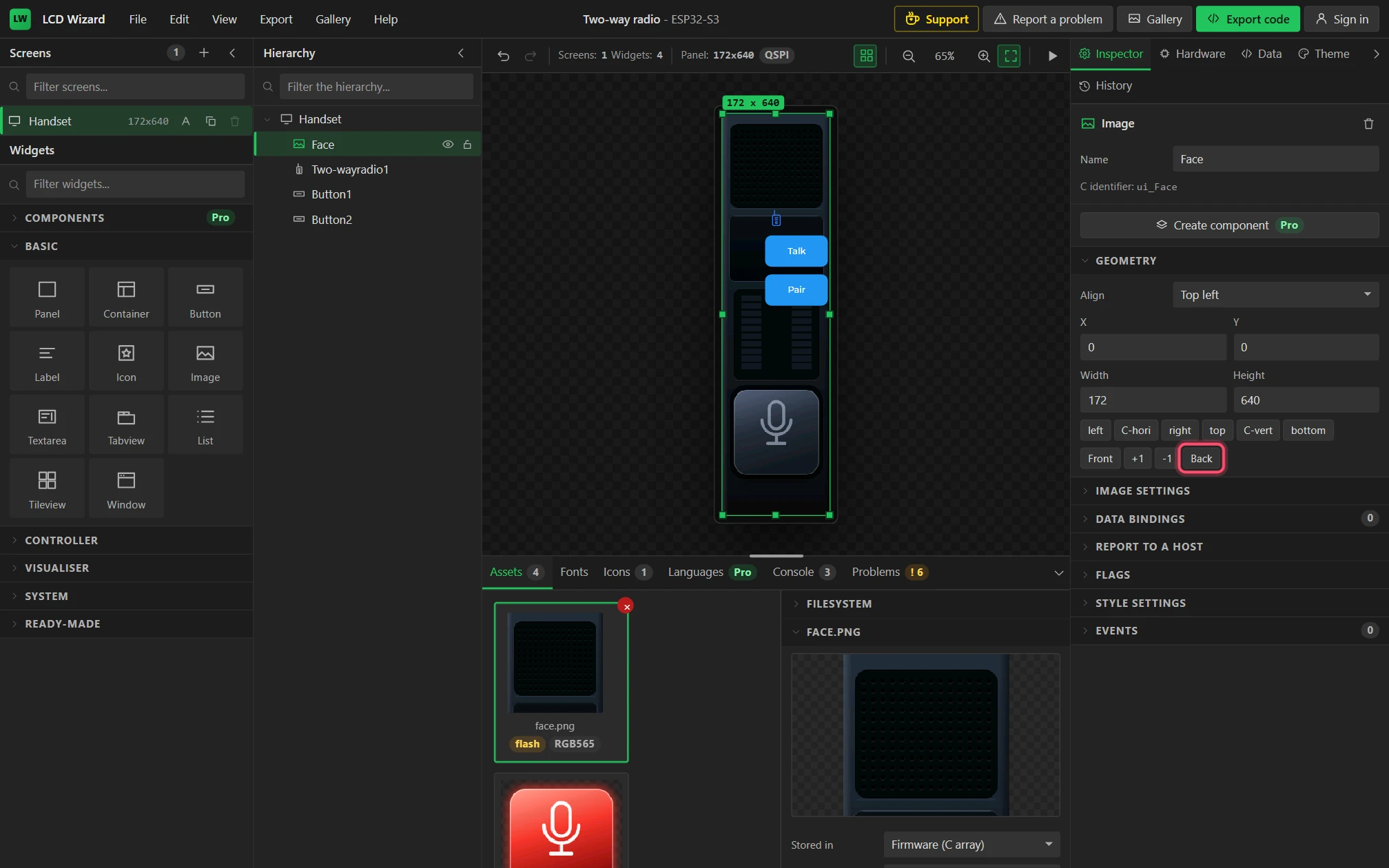1389x868 pixels.
Task: Expand the FILESYSTEM section
Action: click(925, 603)
